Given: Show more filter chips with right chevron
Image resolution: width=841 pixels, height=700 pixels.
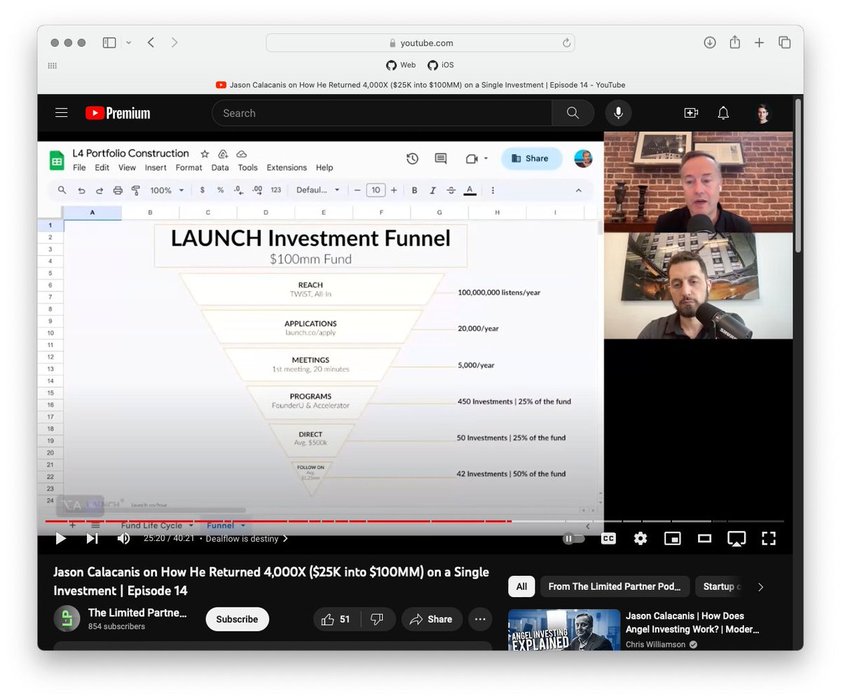Looking at the screenshot, I should click(760, 587).
